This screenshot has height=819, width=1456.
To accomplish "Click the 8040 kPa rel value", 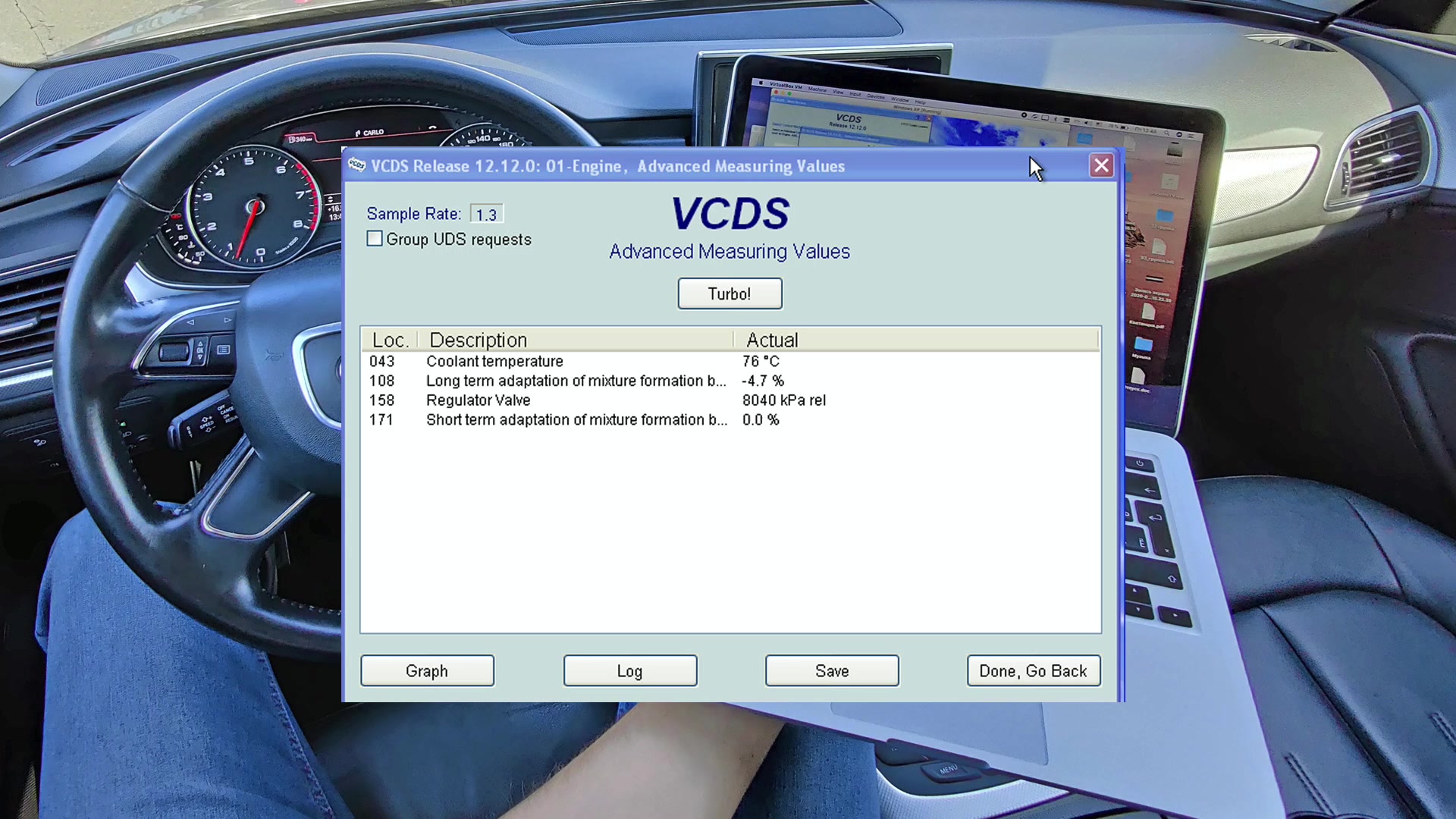I will [784, 400].
